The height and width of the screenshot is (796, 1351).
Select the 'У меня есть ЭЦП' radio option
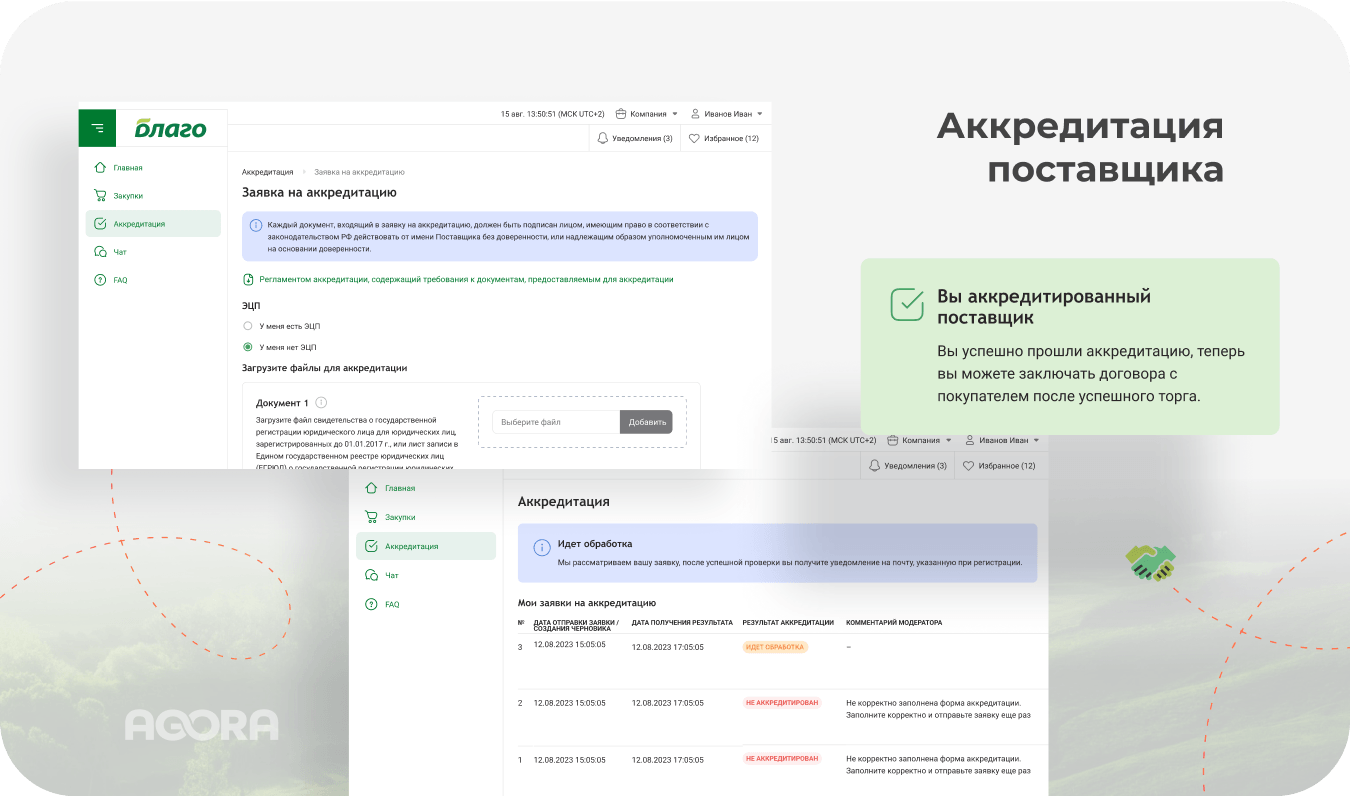pos(248,326)
